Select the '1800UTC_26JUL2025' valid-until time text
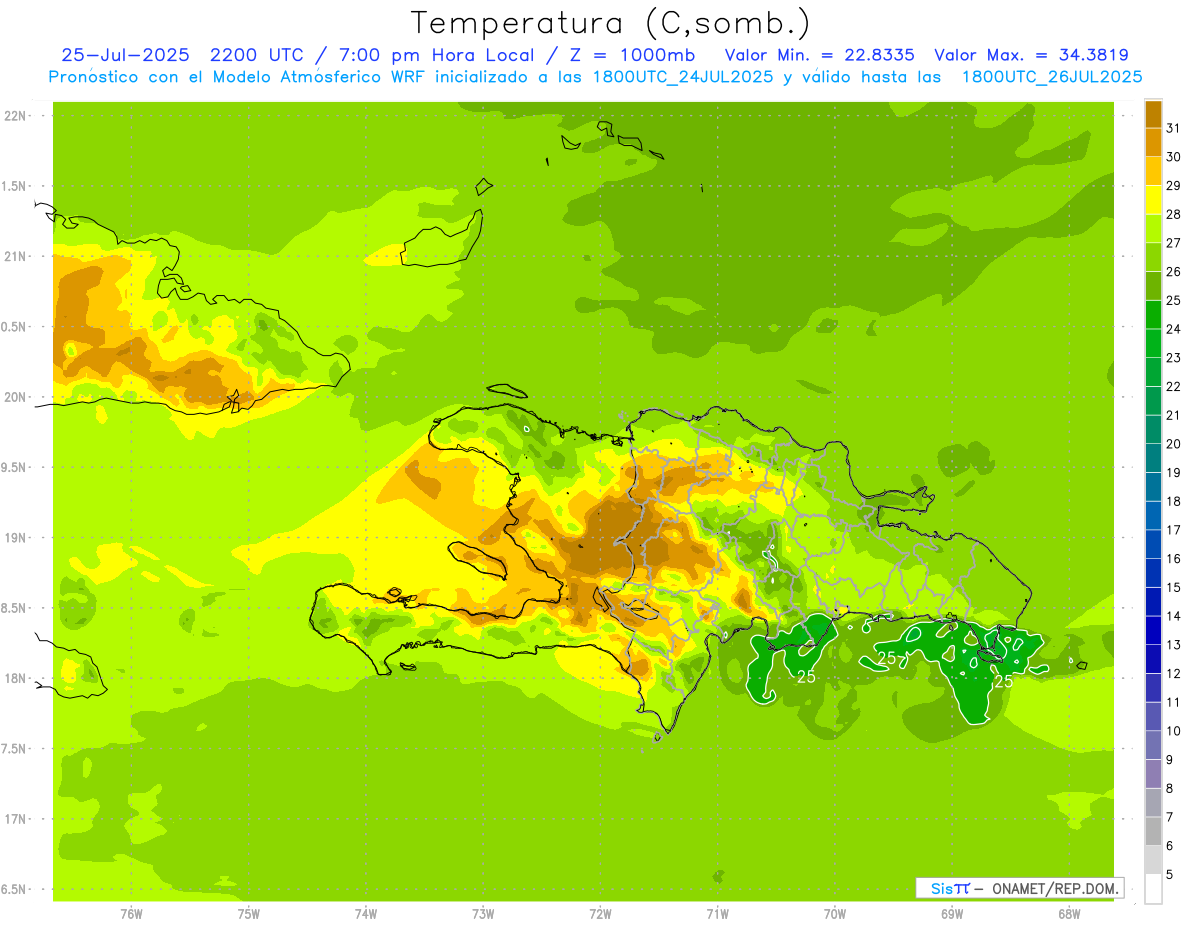 coord(1051,77)
